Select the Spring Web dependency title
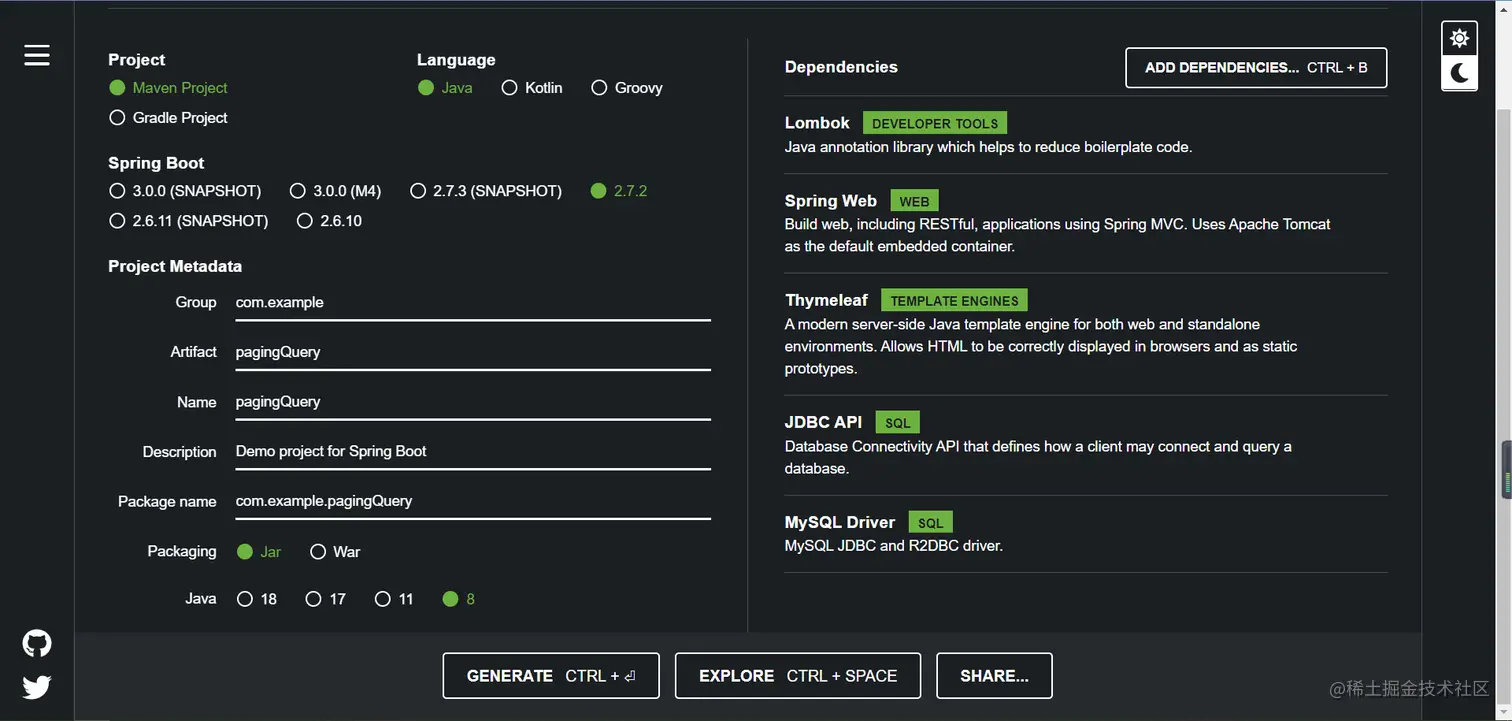This screenshot has width=1512, height=721. tap(830, 201)
